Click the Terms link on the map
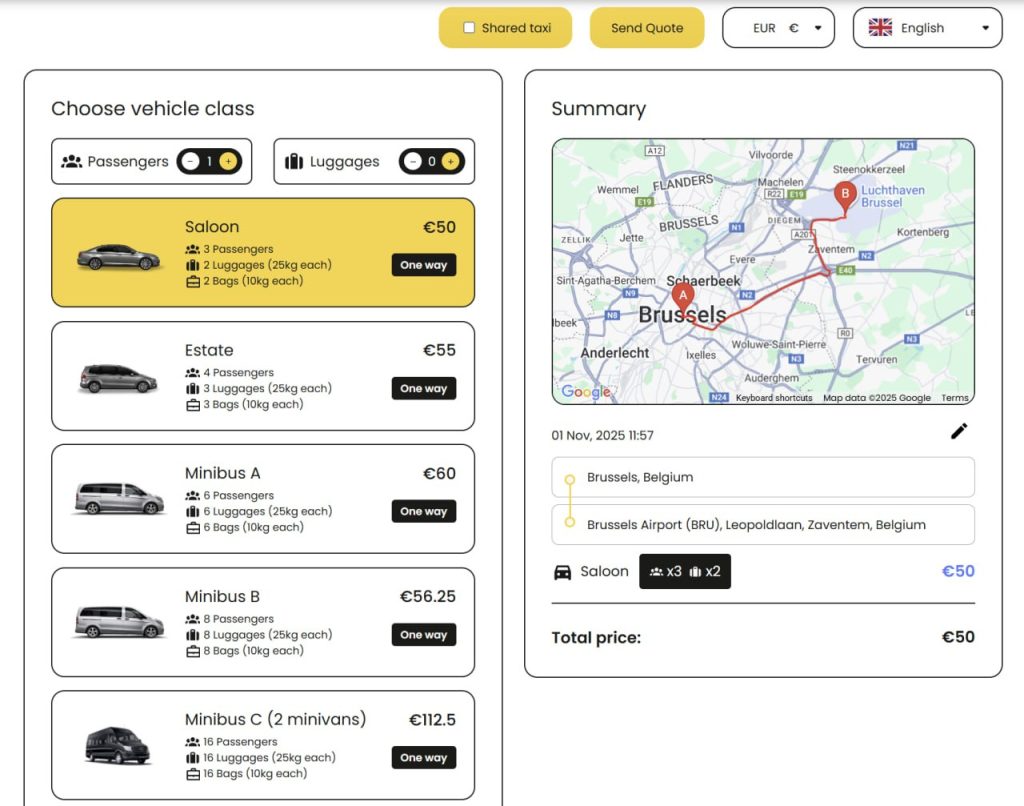Image resolution: width=1024 pixels, height=806 pixels. point(955,397)
